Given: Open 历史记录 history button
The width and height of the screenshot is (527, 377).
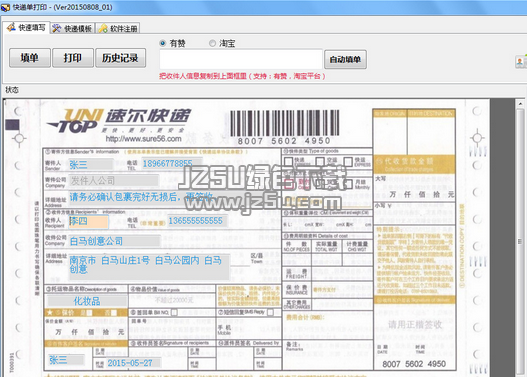Looking at the screenshot, I should [x=120, y=58].
